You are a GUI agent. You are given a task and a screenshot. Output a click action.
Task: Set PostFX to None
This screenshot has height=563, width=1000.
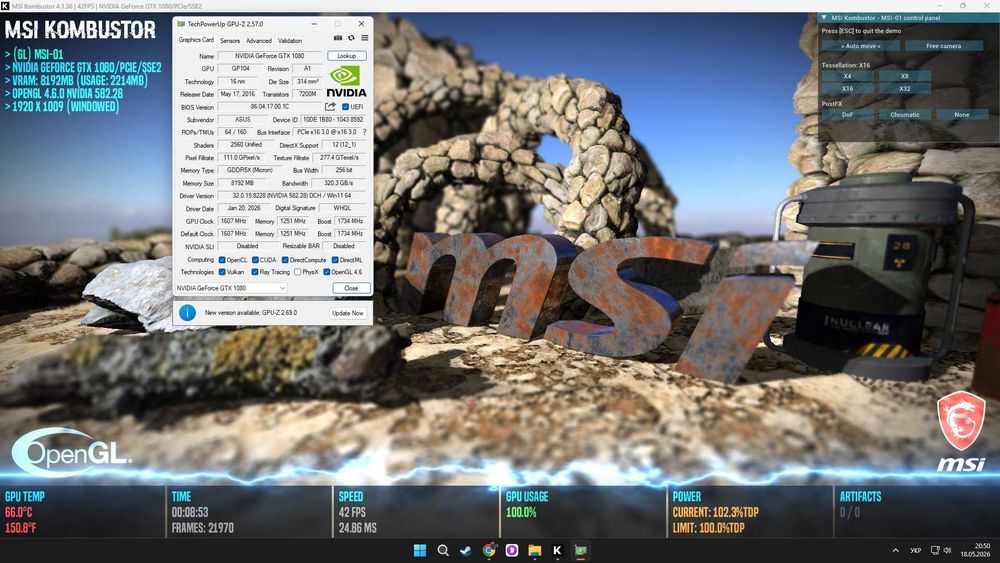click(x=962, y=115)
